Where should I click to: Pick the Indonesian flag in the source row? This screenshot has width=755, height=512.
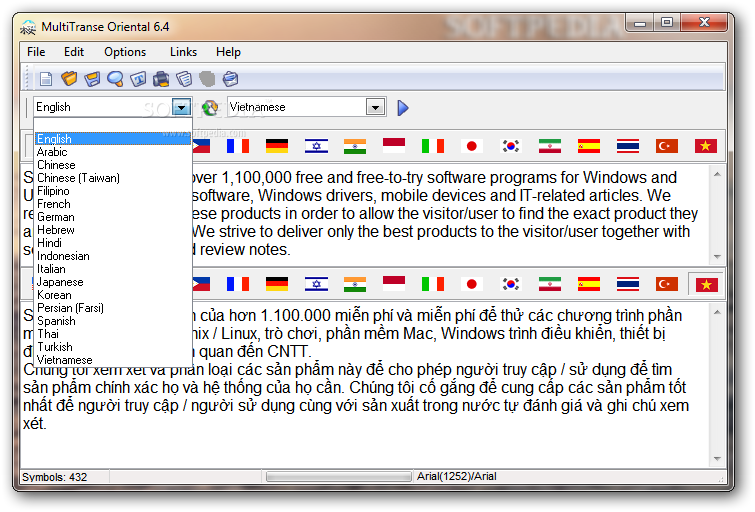coord(394,145)
